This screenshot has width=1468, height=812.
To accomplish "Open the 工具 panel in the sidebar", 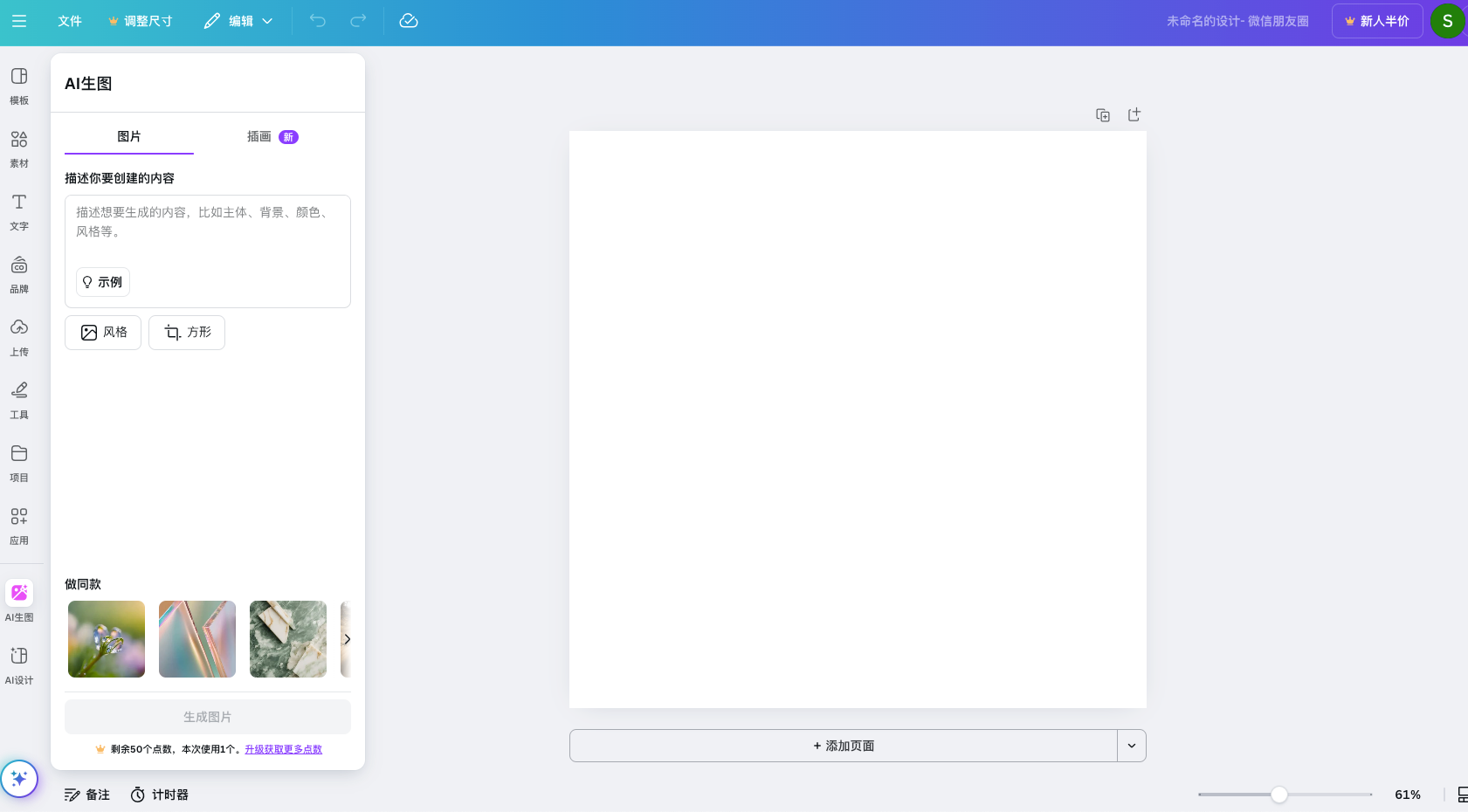I will point(19,399).
